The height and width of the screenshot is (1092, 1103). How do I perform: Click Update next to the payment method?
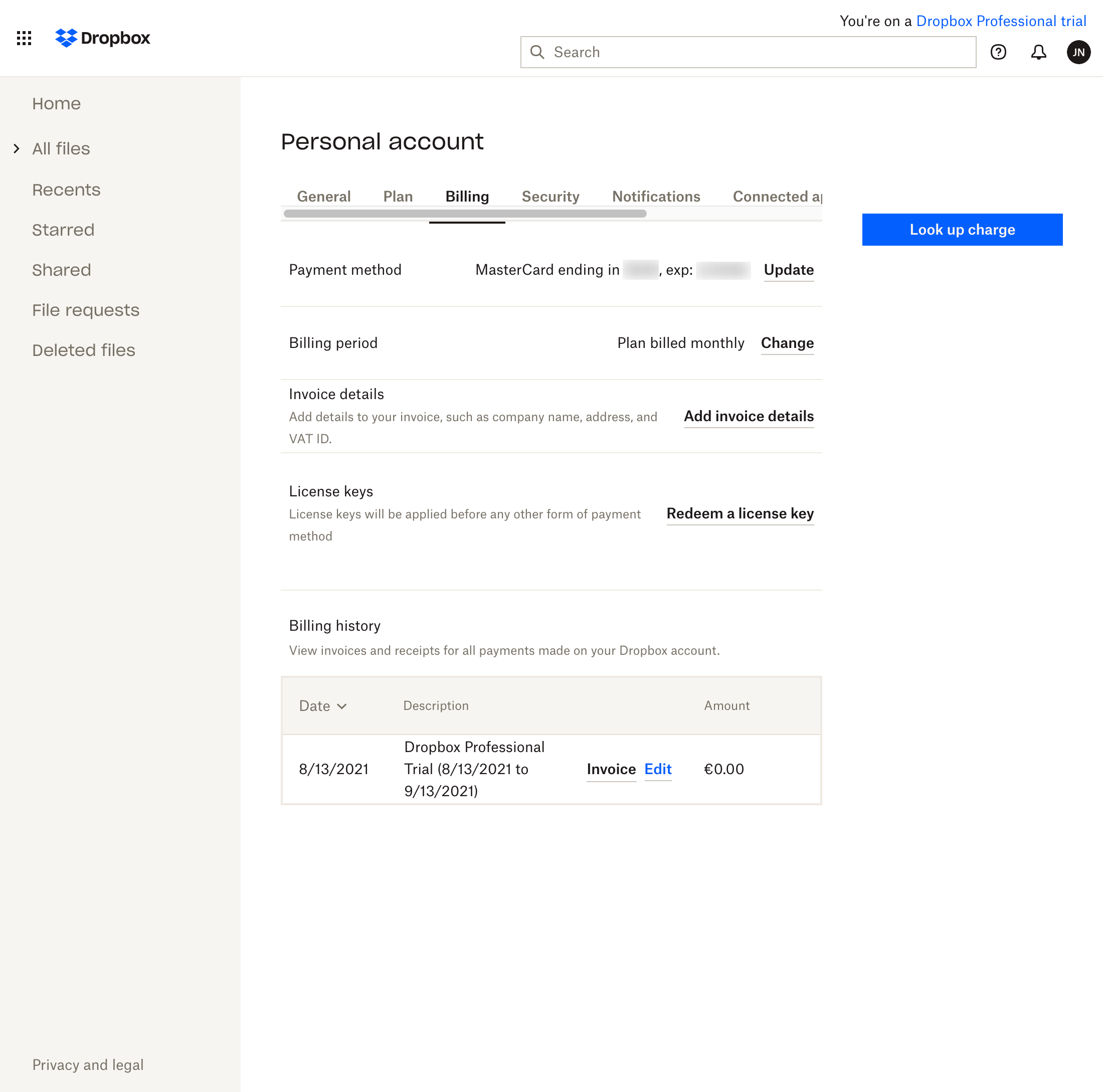pos(789,270)
